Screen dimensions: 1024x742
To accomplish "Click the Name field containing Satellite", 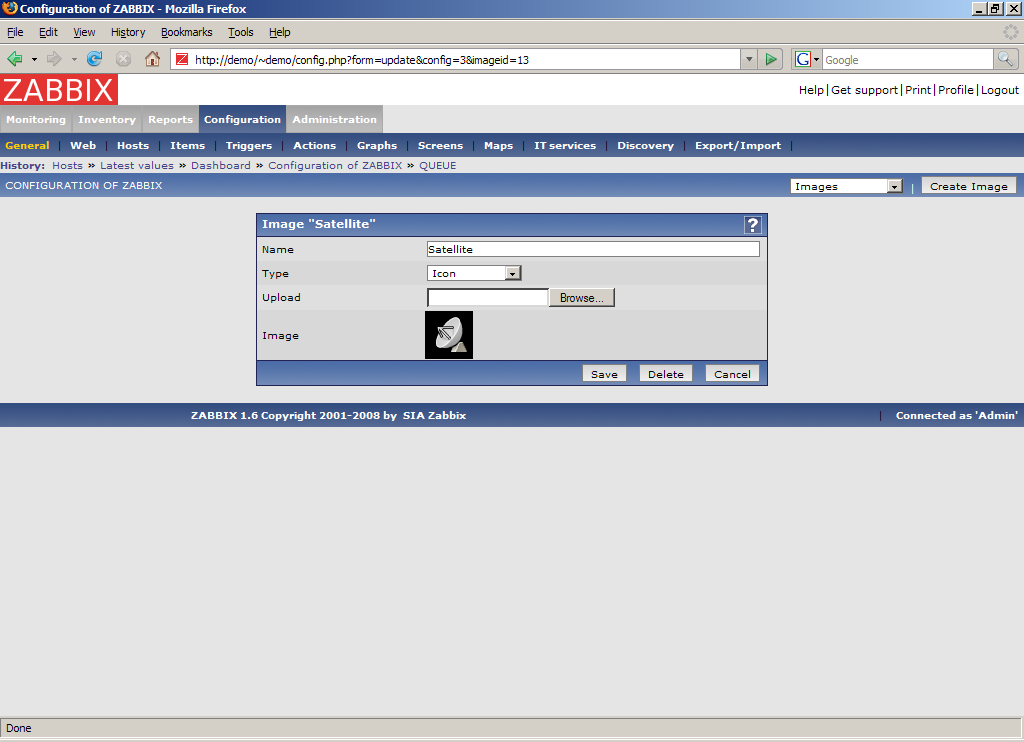I will 593,249.
